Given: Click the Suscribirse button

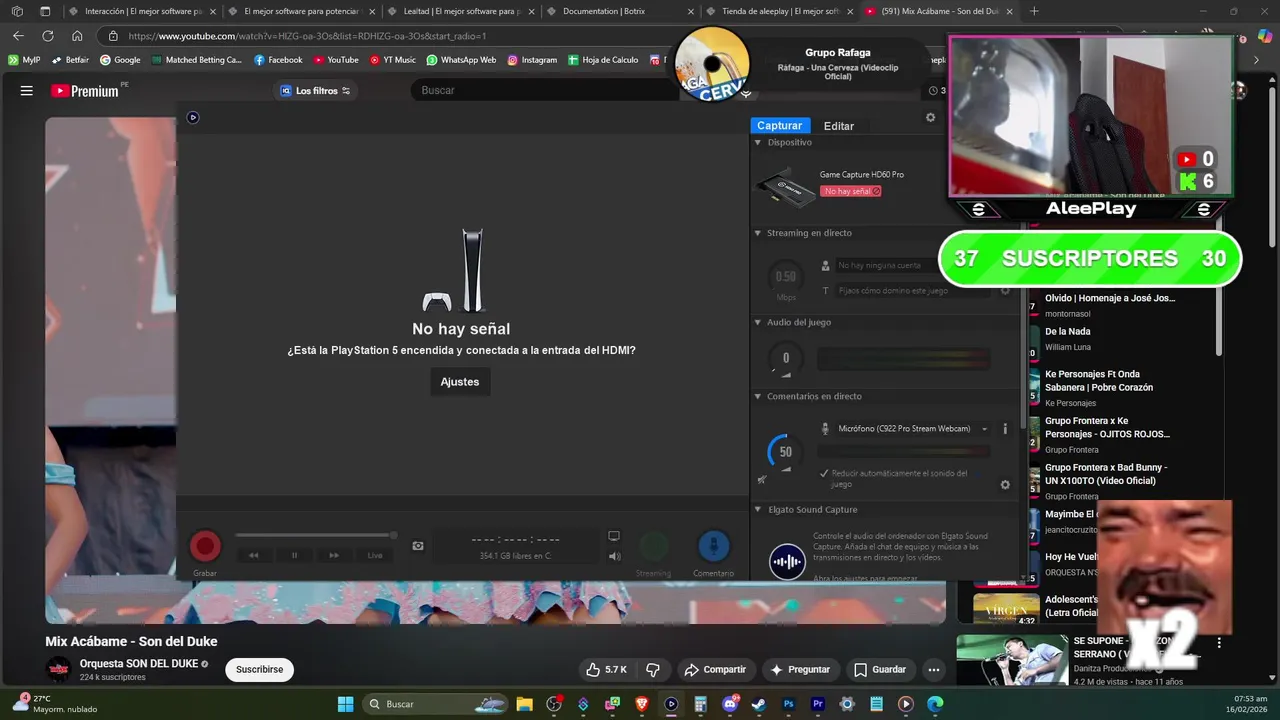Looking at the screenshot, I should pos(260,670).
